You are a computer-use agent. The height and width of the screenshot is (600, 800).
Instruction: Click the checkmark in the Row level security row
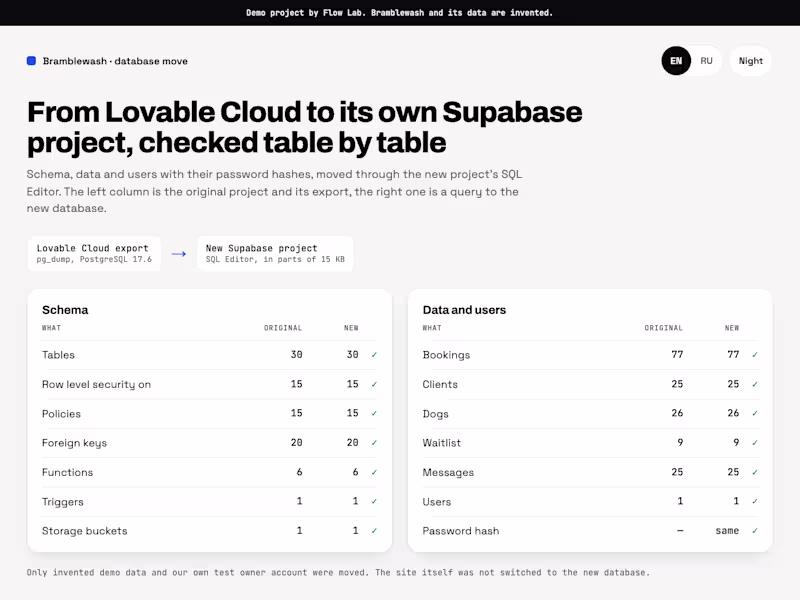[374, 384]
